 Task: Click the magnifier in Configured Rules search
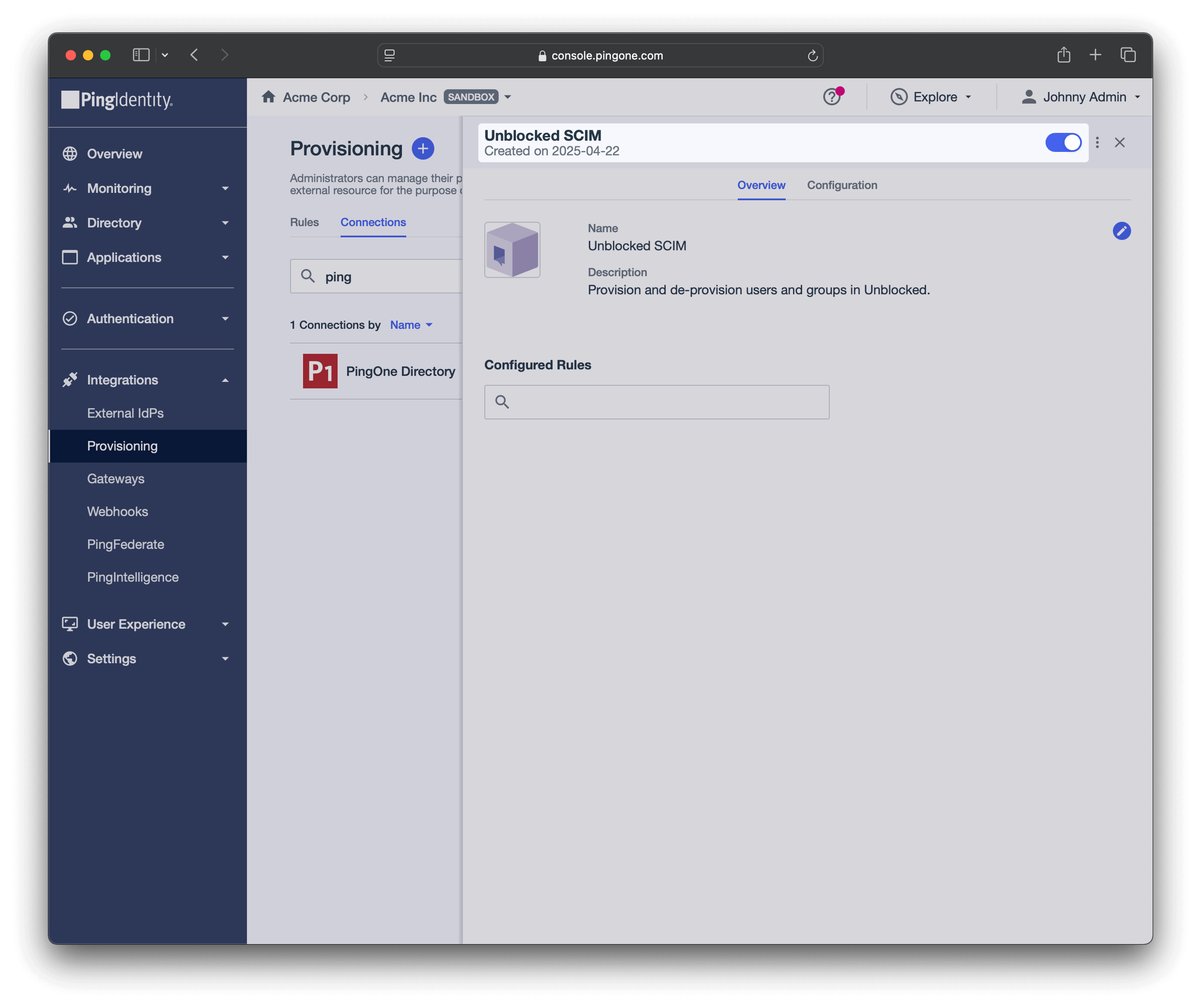(502, 402)
